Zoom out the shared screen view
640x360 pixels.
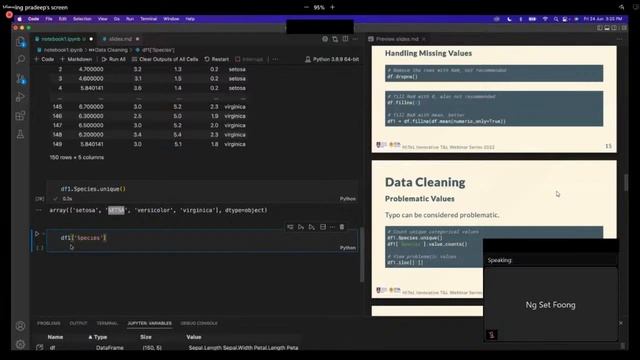click(x=306, y=7)
